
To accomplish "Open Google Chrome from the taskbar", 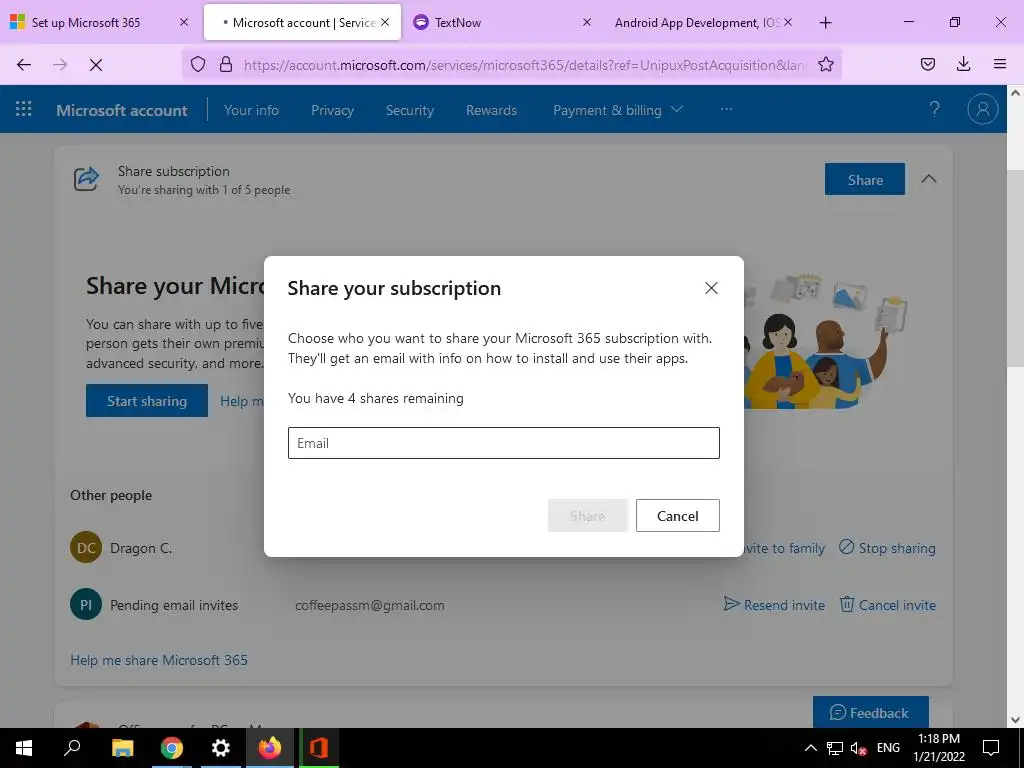I will [172, 748].
